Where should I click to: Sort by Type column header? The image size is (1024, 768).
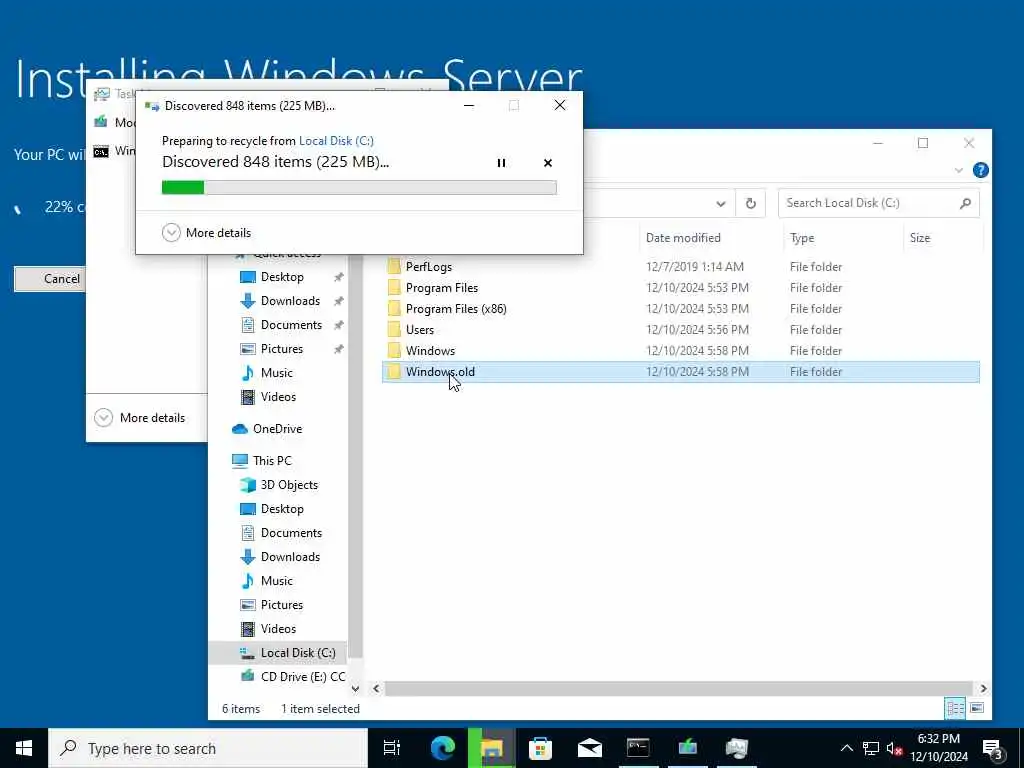(x=802, y=238)
